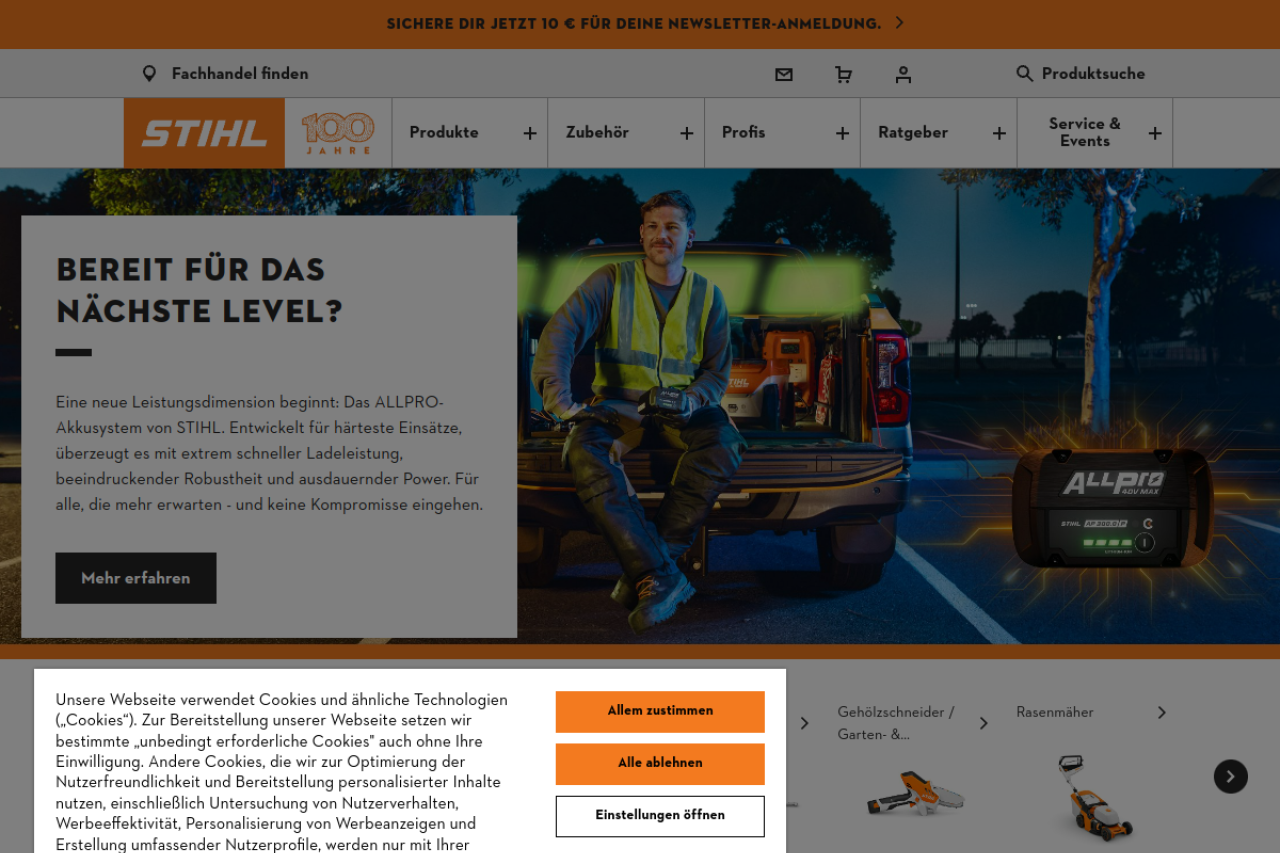Screen dimensions: 1280x853
Task: Click the paragraph starting "Eine neue Leistungsdimension beginnt"
Action: [x=270, y=454]
